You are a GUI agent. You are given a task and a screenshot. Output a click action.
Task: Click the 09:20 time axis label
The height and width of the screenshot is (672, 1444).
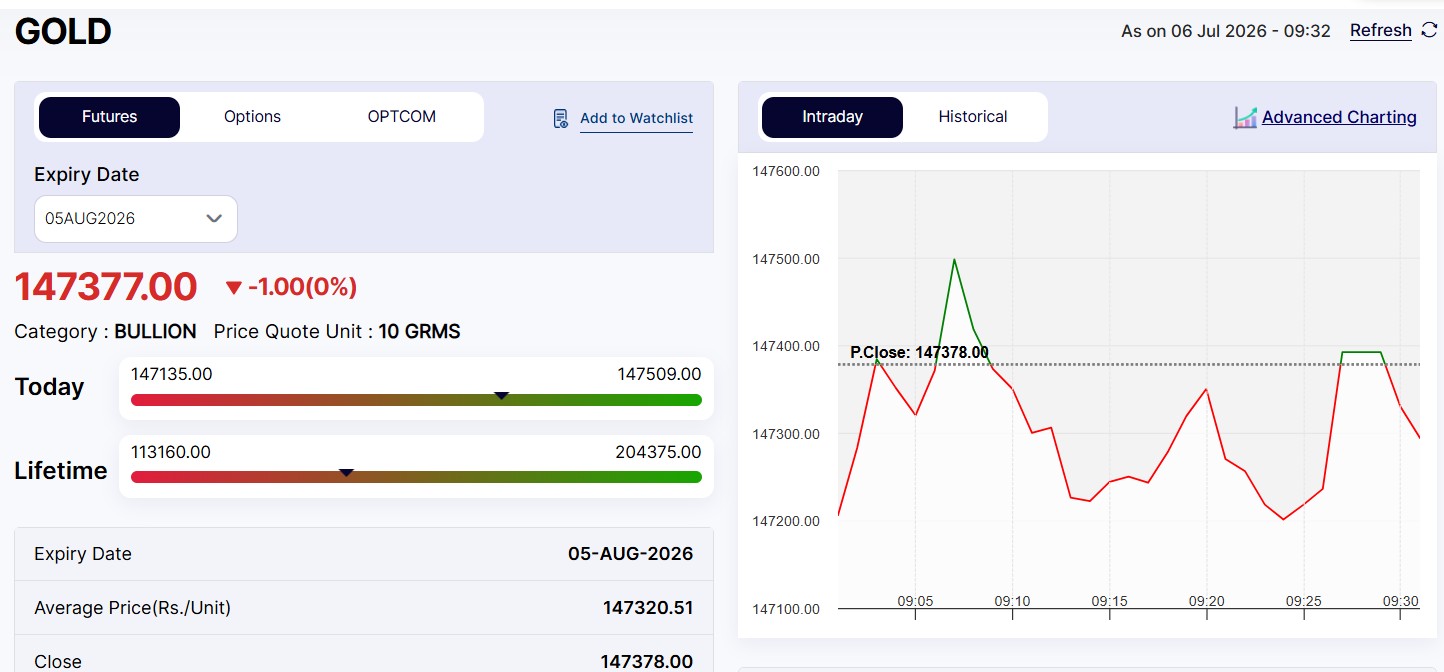pos(1206,601)
